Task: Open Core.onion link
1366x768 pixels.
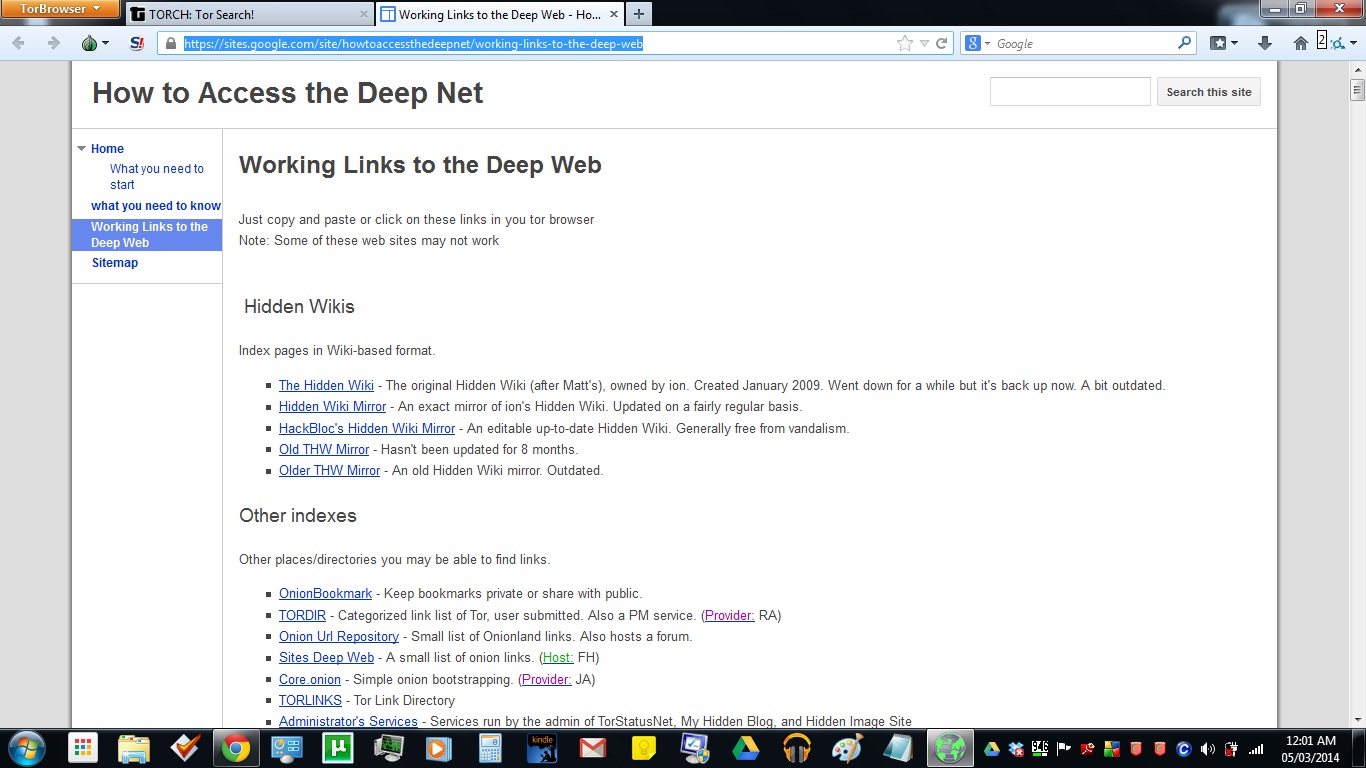Action: [310, 680]
